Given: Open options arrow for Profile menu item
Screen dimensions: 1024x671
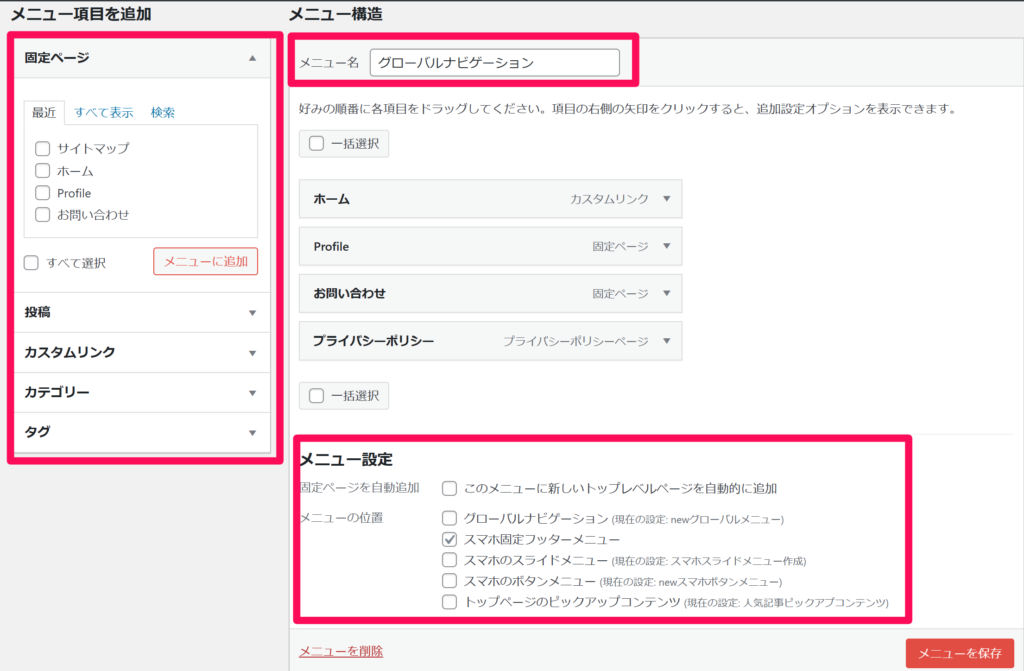Looking at the screenshot, I should tap(667, 246).
